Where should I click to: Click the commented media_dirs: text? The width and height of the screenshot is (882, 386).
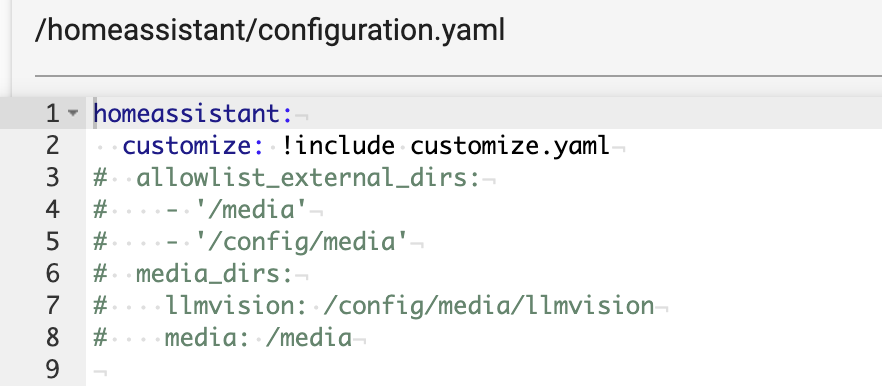pyautogui.click(x=215, y=275)
